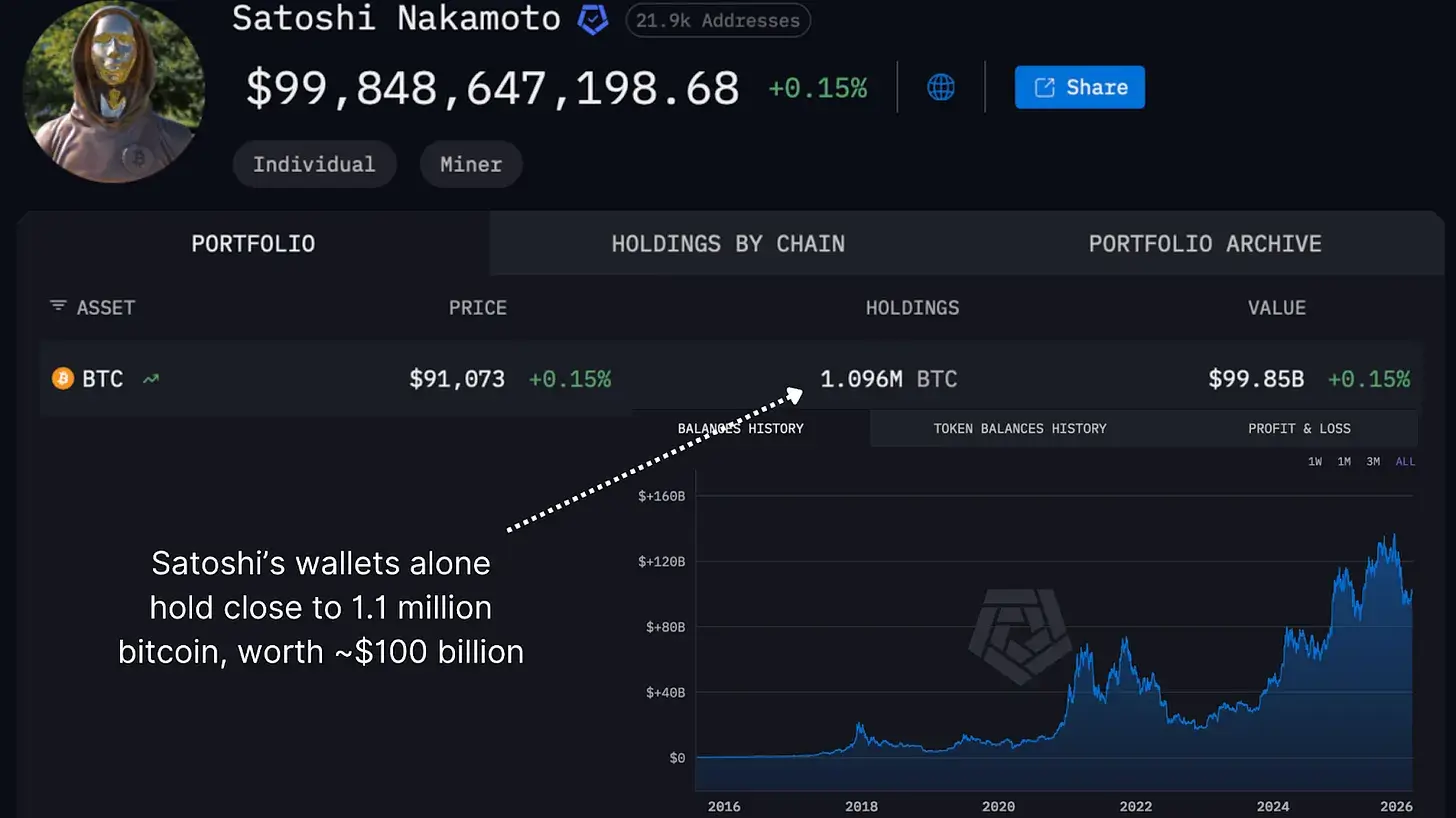Image resolution: width=1456 pixels, height=818 pixels.
Task: Click the Individual tag
Action: (314, 164)
